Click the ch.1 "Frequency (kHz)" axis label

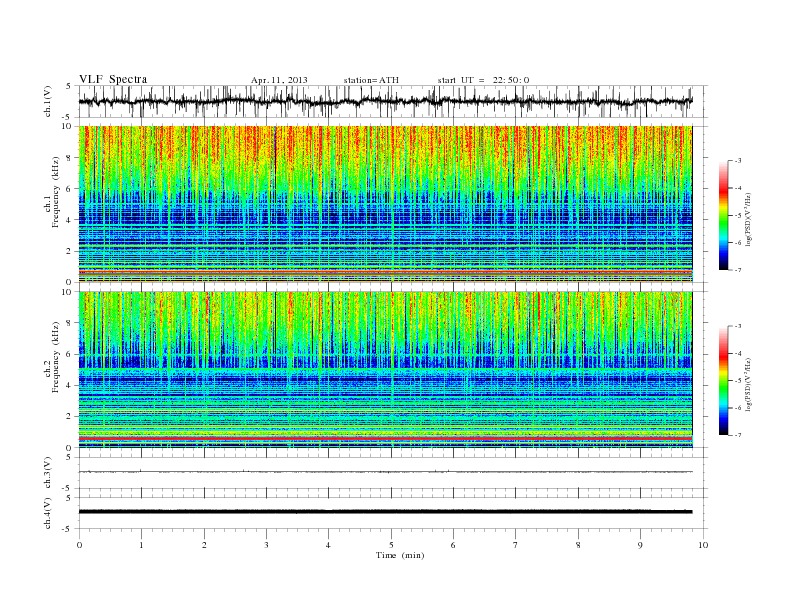(56, 192)
